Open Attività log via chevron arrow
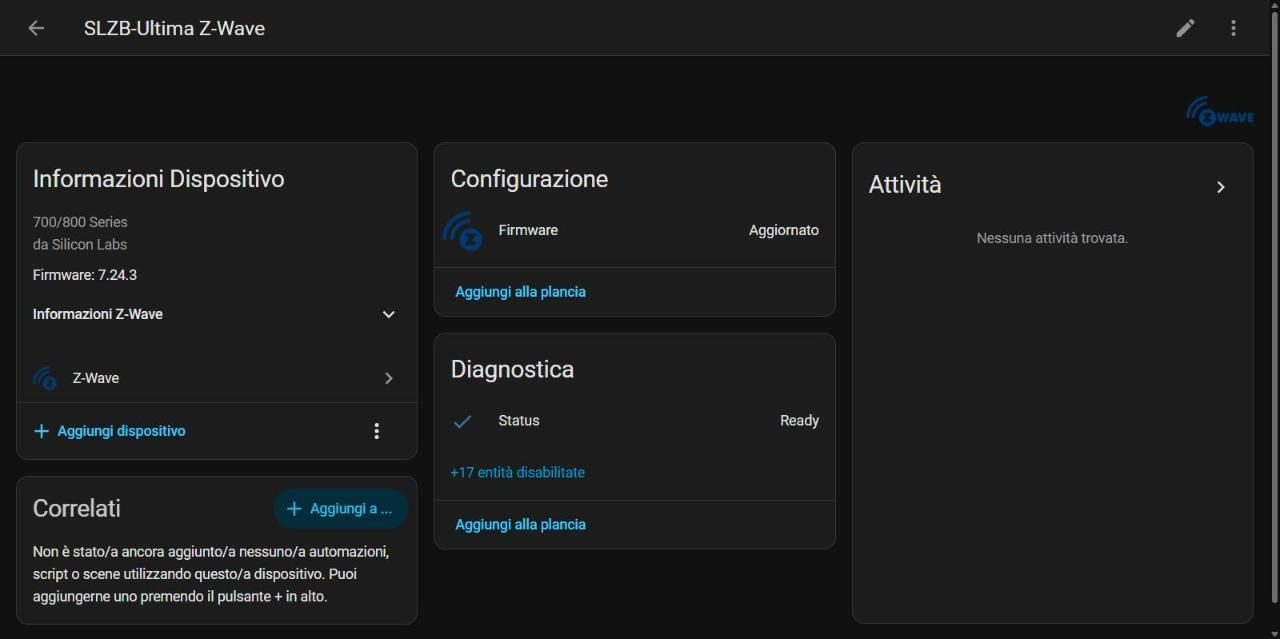The image size is (1280, 639). point(1220,187)
